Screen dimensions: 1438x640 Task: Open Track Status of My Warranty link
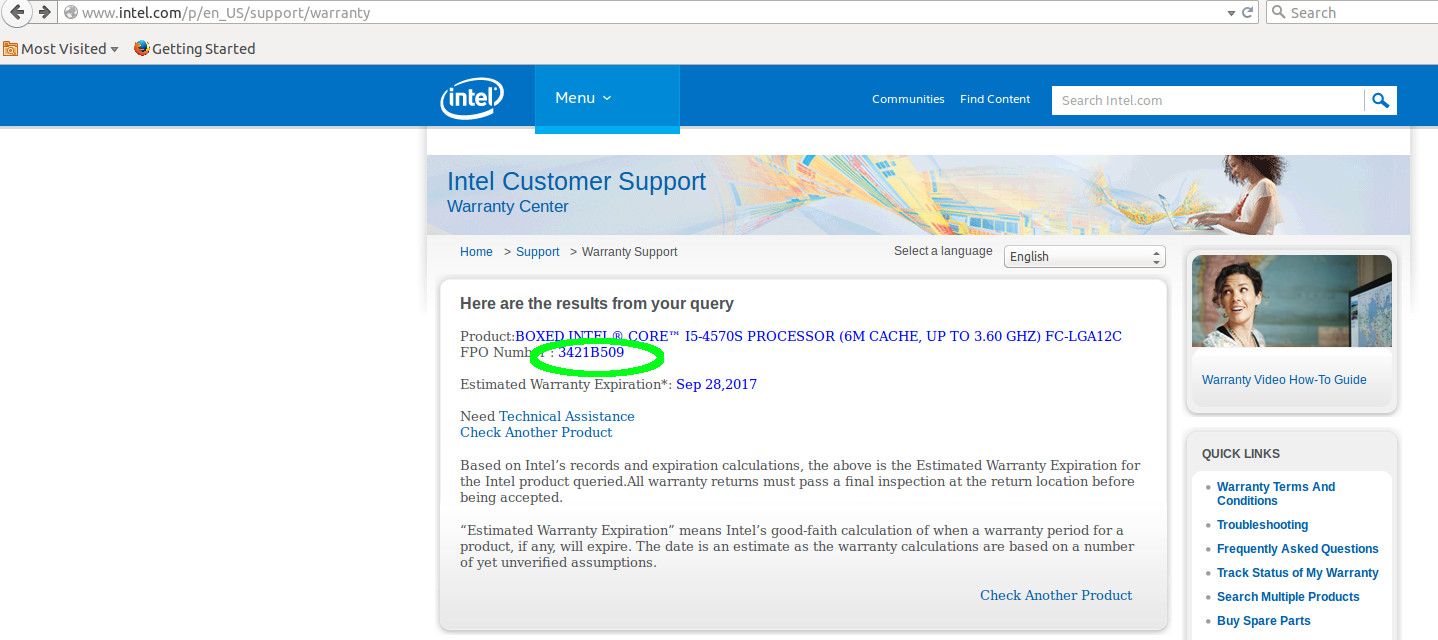coord(1297,573)
